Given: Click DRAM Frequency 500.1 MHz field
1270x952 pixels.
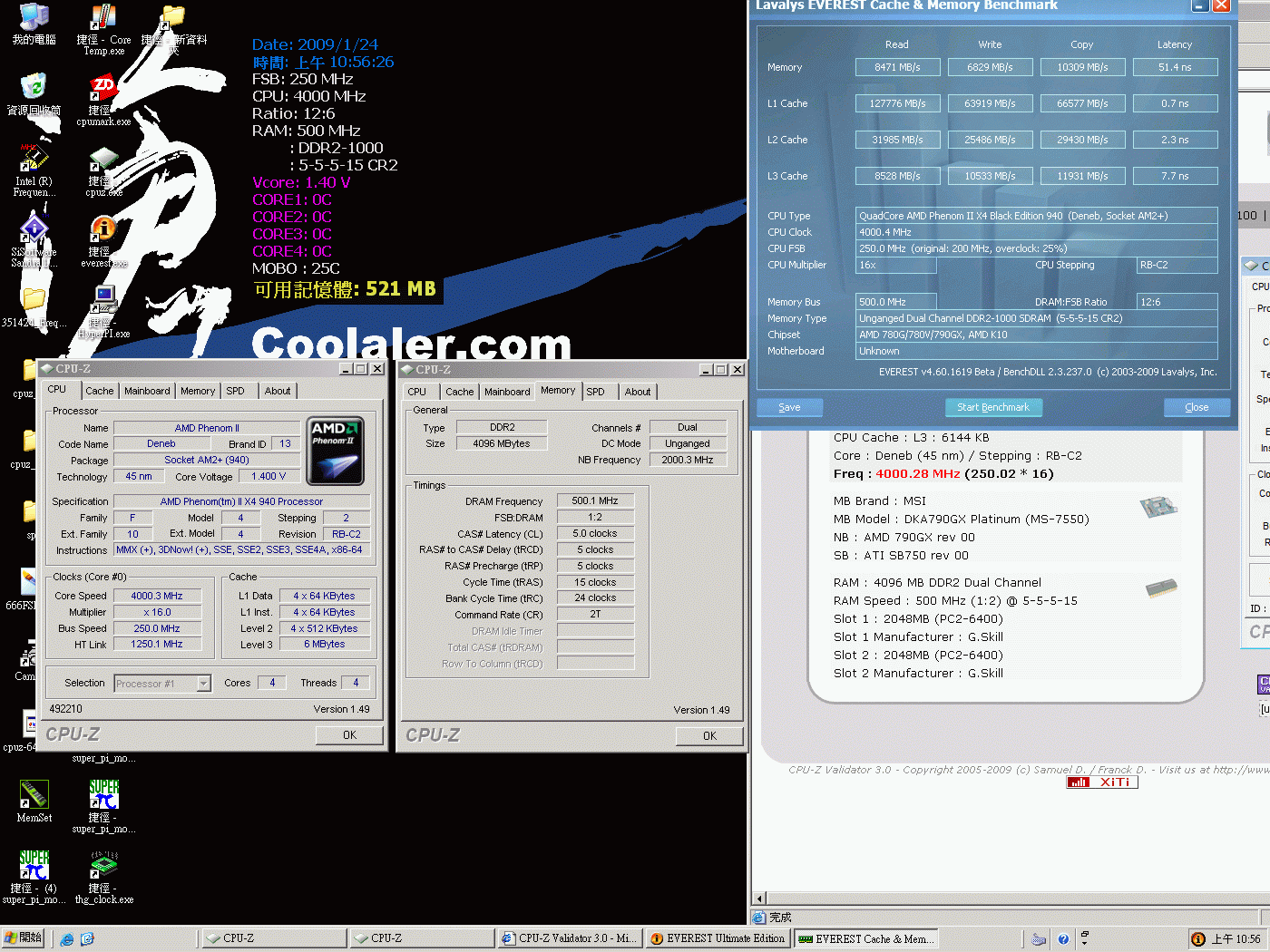Looking at the screenshot, I should [x=595, y=500].
